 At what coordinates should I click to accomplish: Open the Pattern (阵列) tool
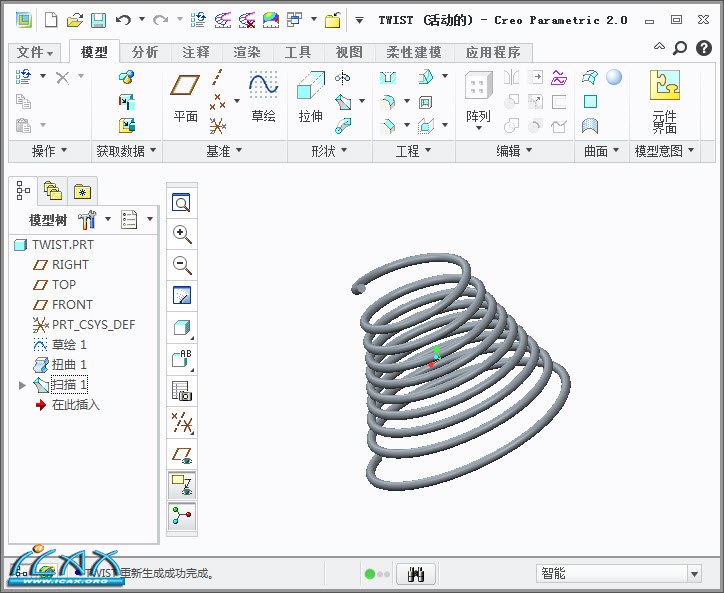478,98
